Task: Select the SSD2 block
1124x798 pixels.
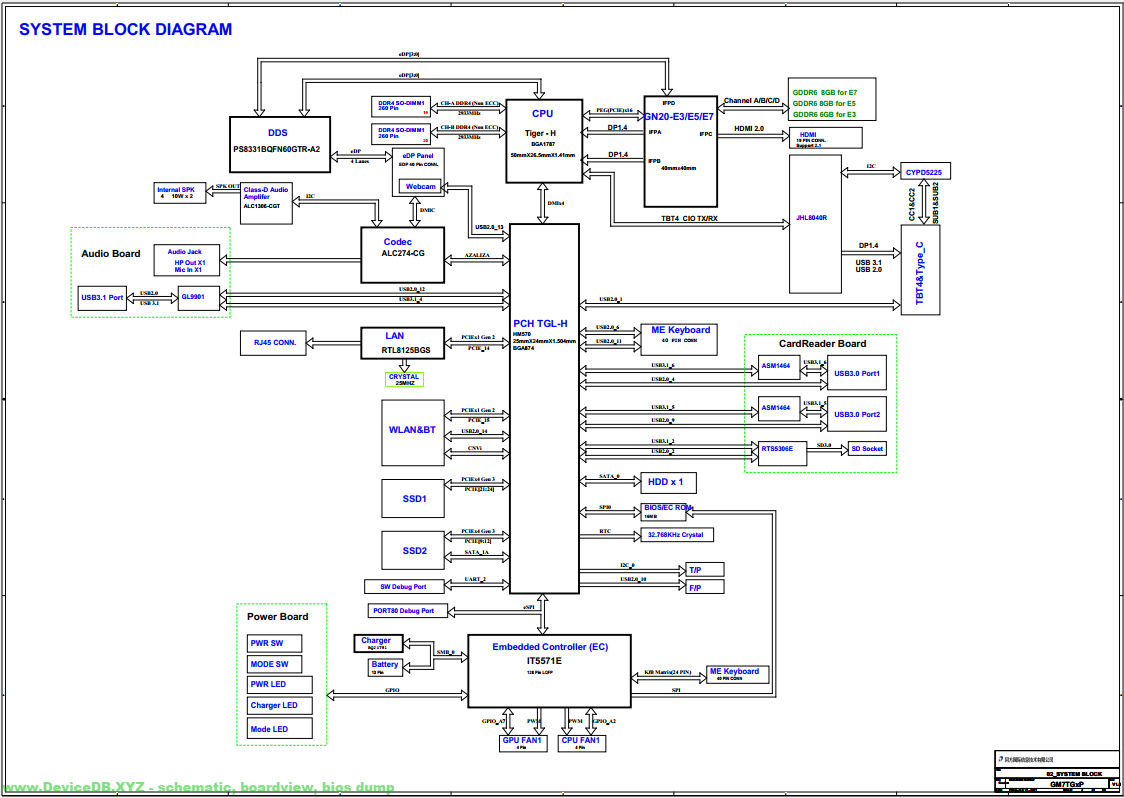Action: (414, 551)
